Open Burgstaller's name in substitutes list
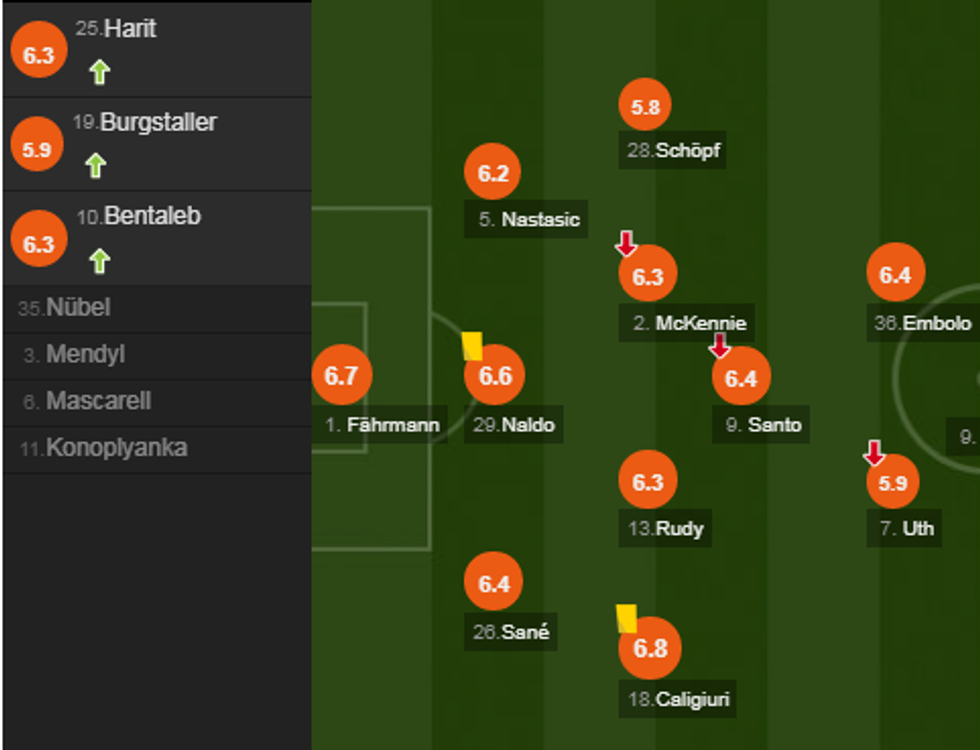 pos(158,123)
